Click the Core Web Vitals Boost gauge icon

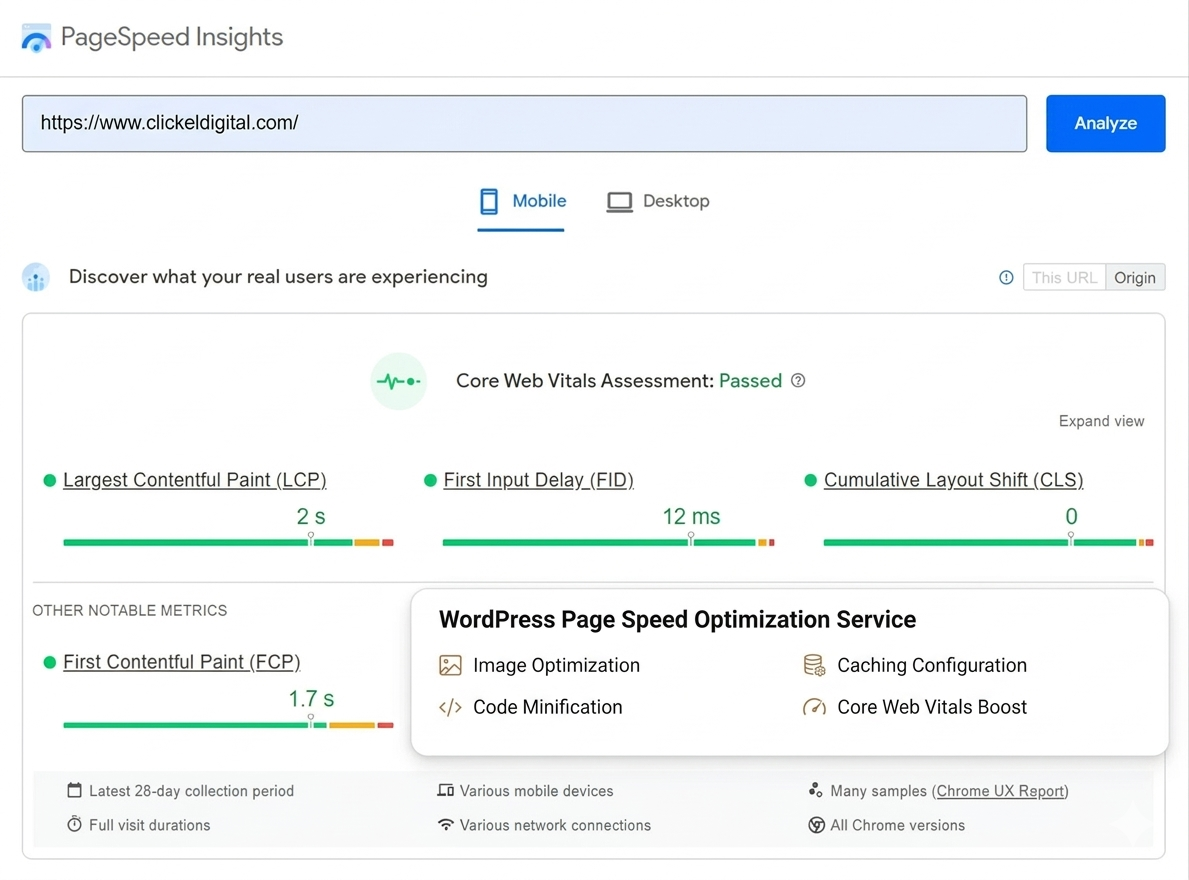tap(814, 707)
